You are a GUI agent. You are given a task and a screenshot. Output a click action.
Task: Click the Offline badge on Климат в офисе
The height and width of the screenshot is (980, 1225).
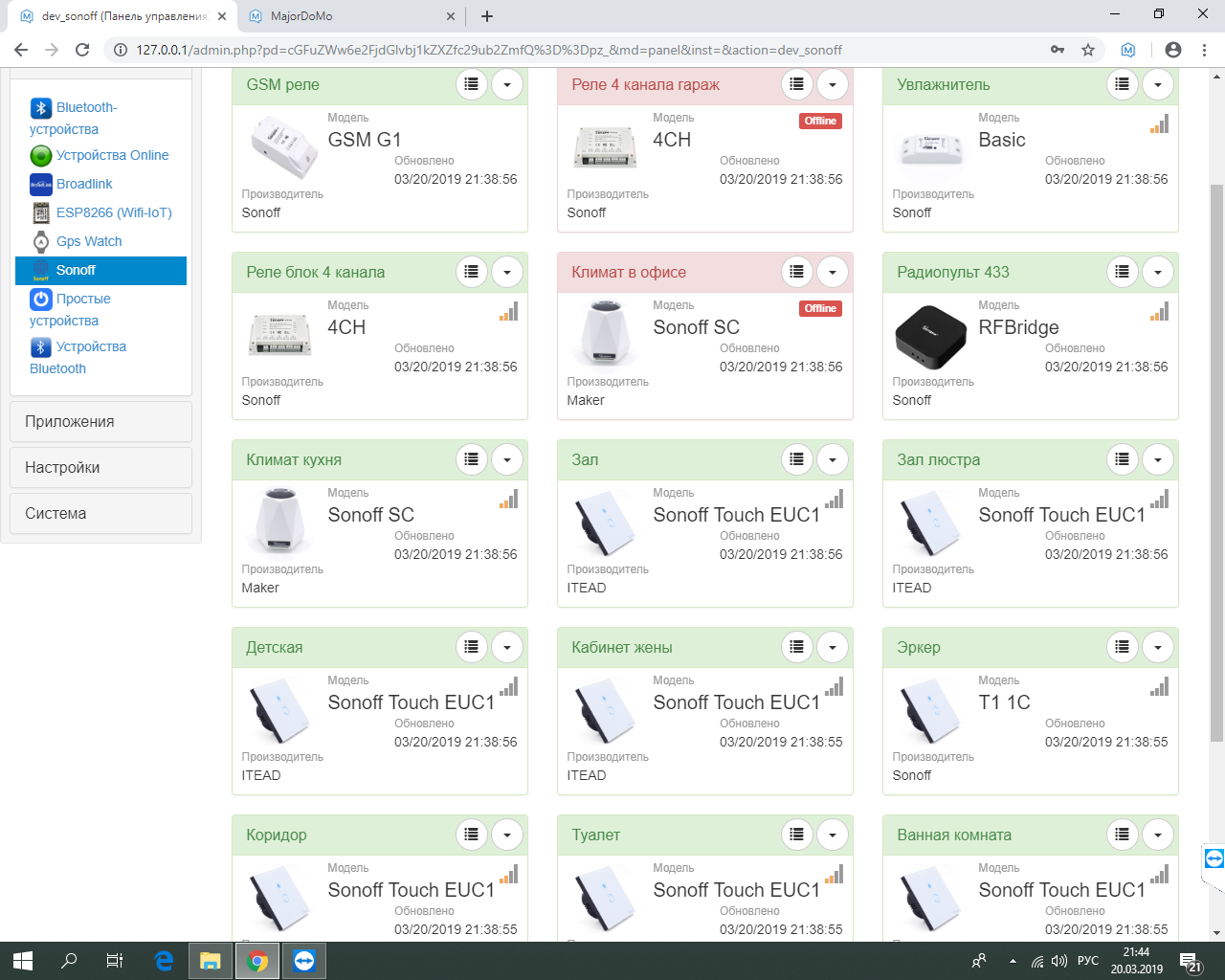point(820,308)
